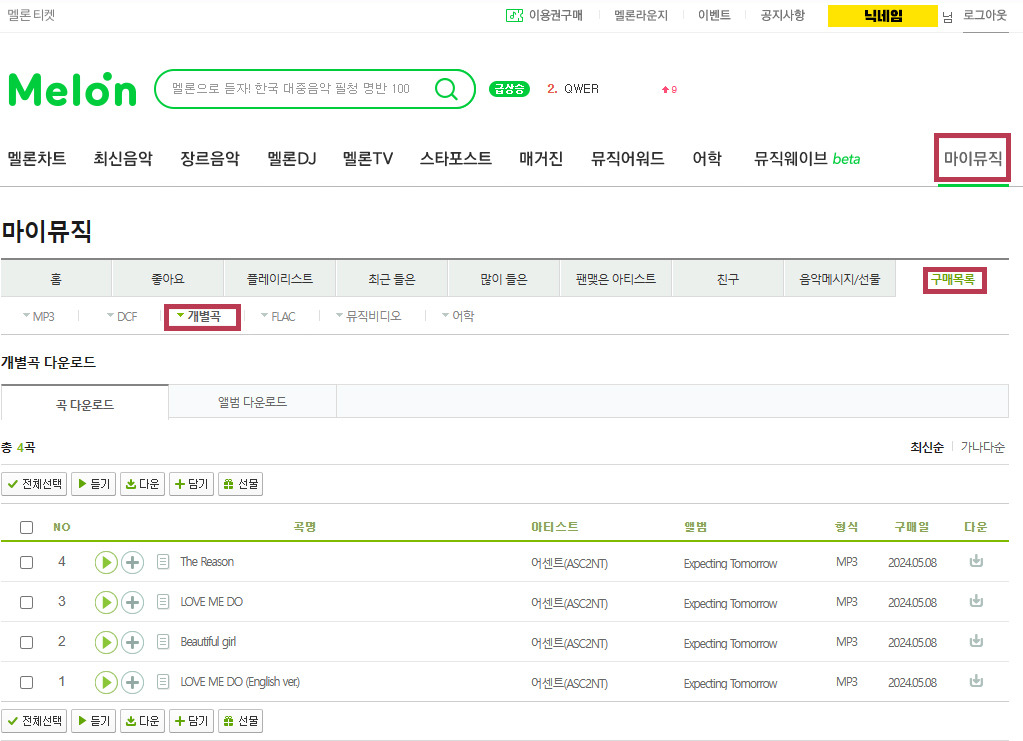Download Beautiful girl via row download icon
The image size is (1023, 741).
click(x=976, y=641)
